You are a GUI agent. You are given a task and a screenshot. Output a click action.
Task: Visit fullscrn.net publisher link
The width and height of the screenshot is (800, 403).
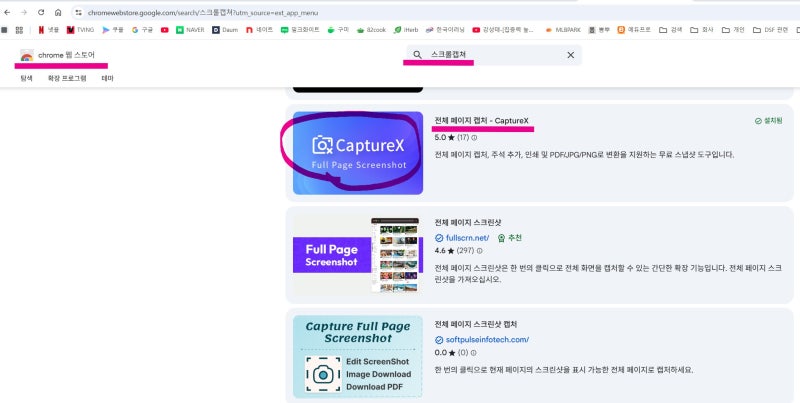tap(462, 238)
